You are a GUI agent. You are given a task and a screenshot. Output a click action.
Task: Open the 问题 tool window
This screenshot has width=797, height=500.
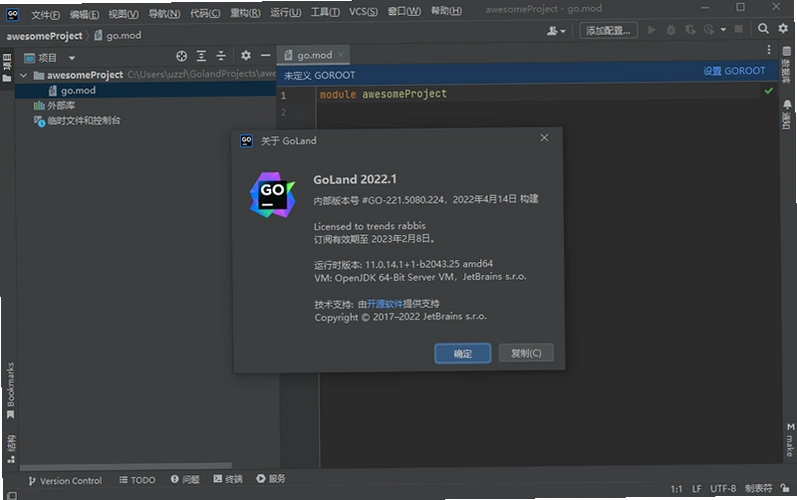(x=185, y=479)
